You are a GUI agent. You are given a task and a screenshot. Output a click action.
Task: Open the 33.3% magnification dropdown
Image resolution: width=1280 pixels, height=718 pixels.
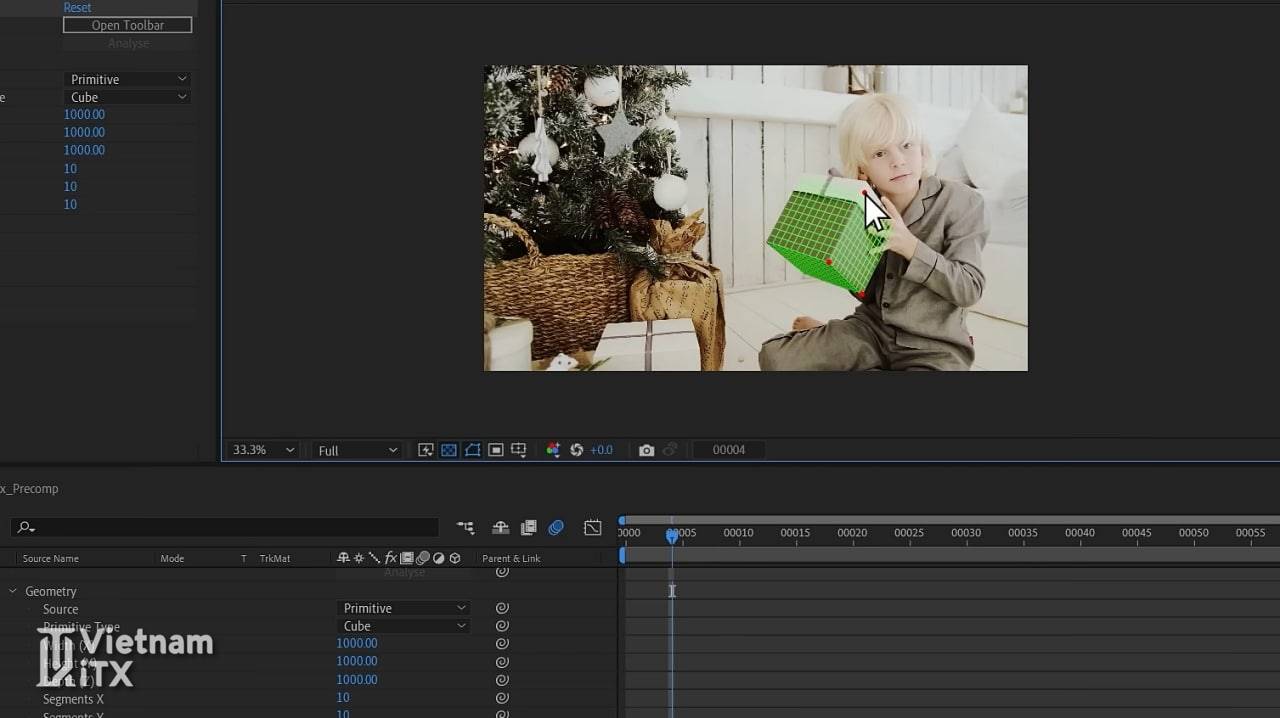pyautogui.click(x=264, y=450)
